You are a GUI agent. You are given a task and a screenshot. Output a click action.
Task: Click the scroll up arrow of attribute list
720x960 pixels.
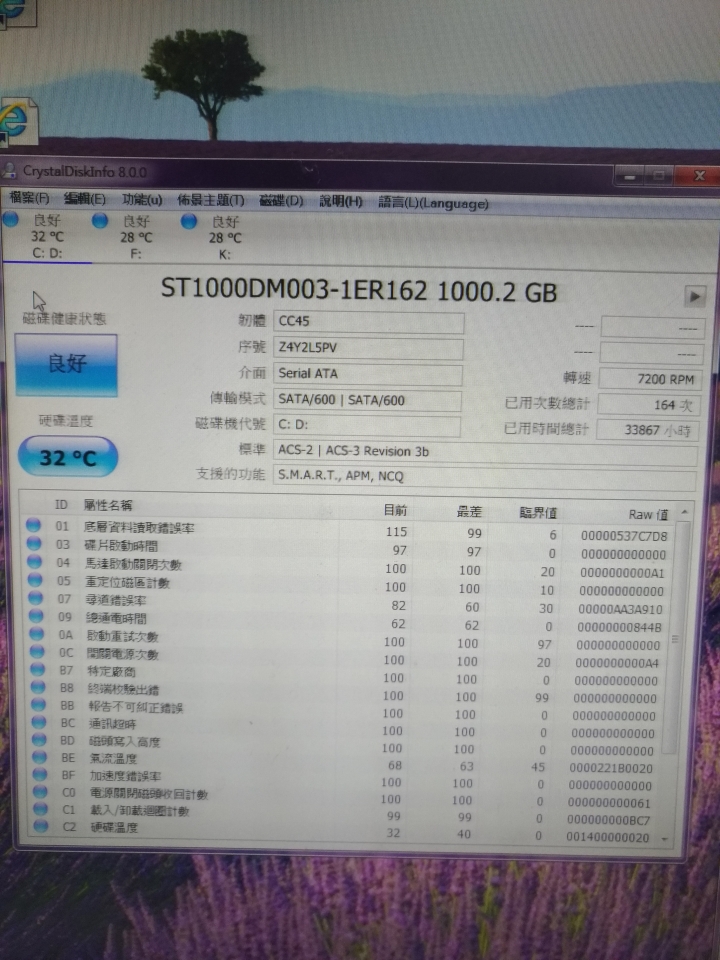(684, 512)
